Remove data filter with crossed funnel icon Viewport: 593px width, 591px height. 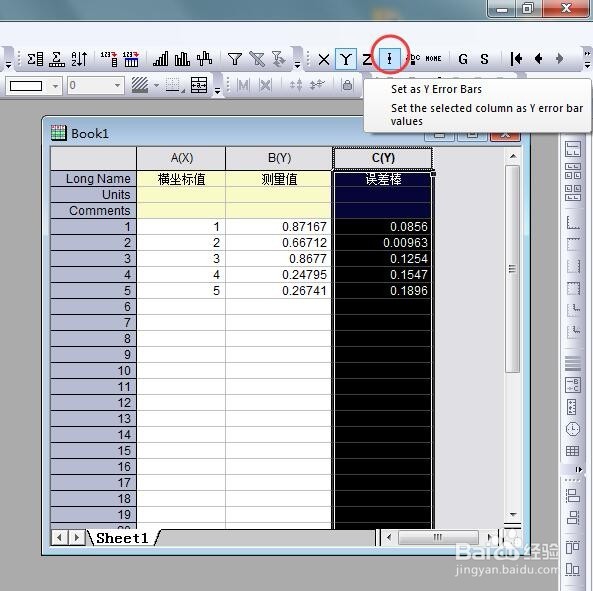click(257, 59)
